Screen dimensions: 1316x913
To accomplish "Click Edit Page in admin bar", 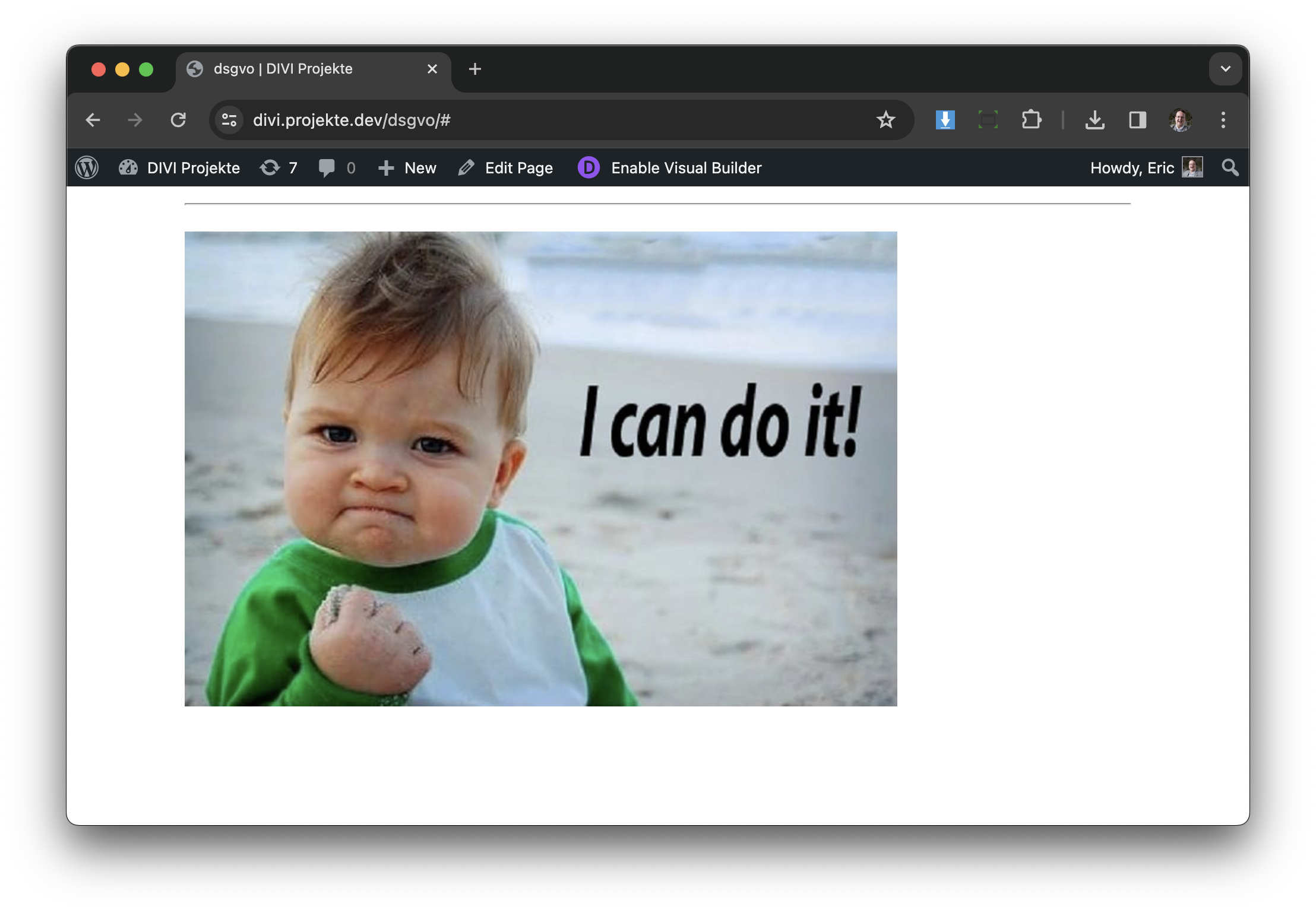I will click(506, 168).
